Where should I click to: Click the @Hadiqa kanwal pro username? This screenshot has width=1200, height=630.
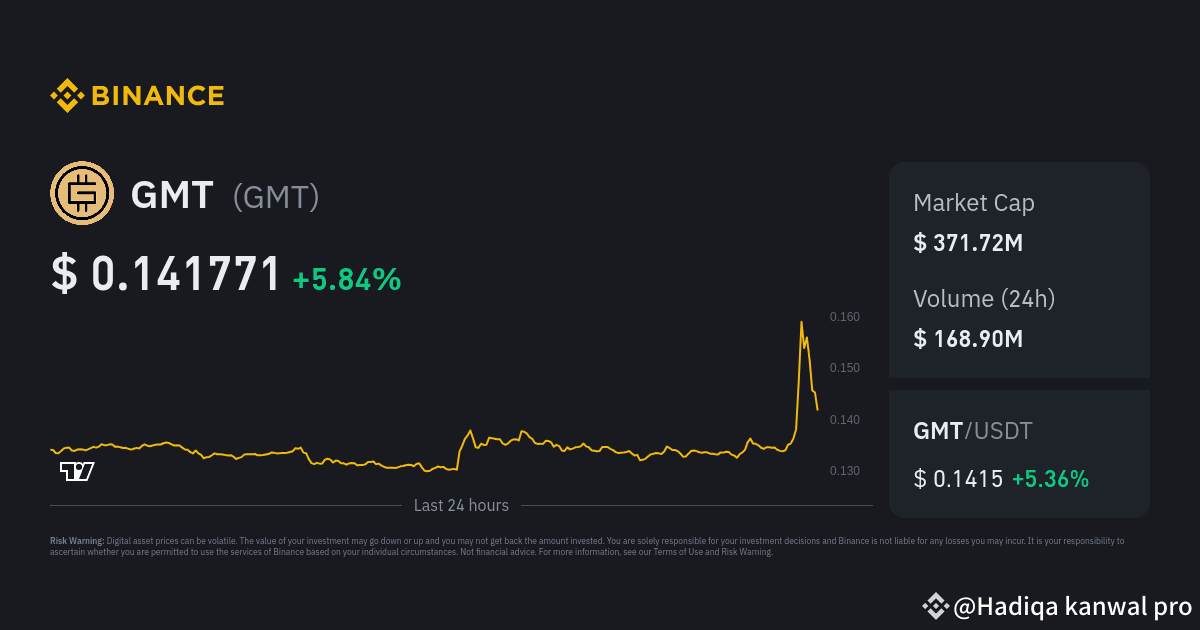coord(1068,606)
